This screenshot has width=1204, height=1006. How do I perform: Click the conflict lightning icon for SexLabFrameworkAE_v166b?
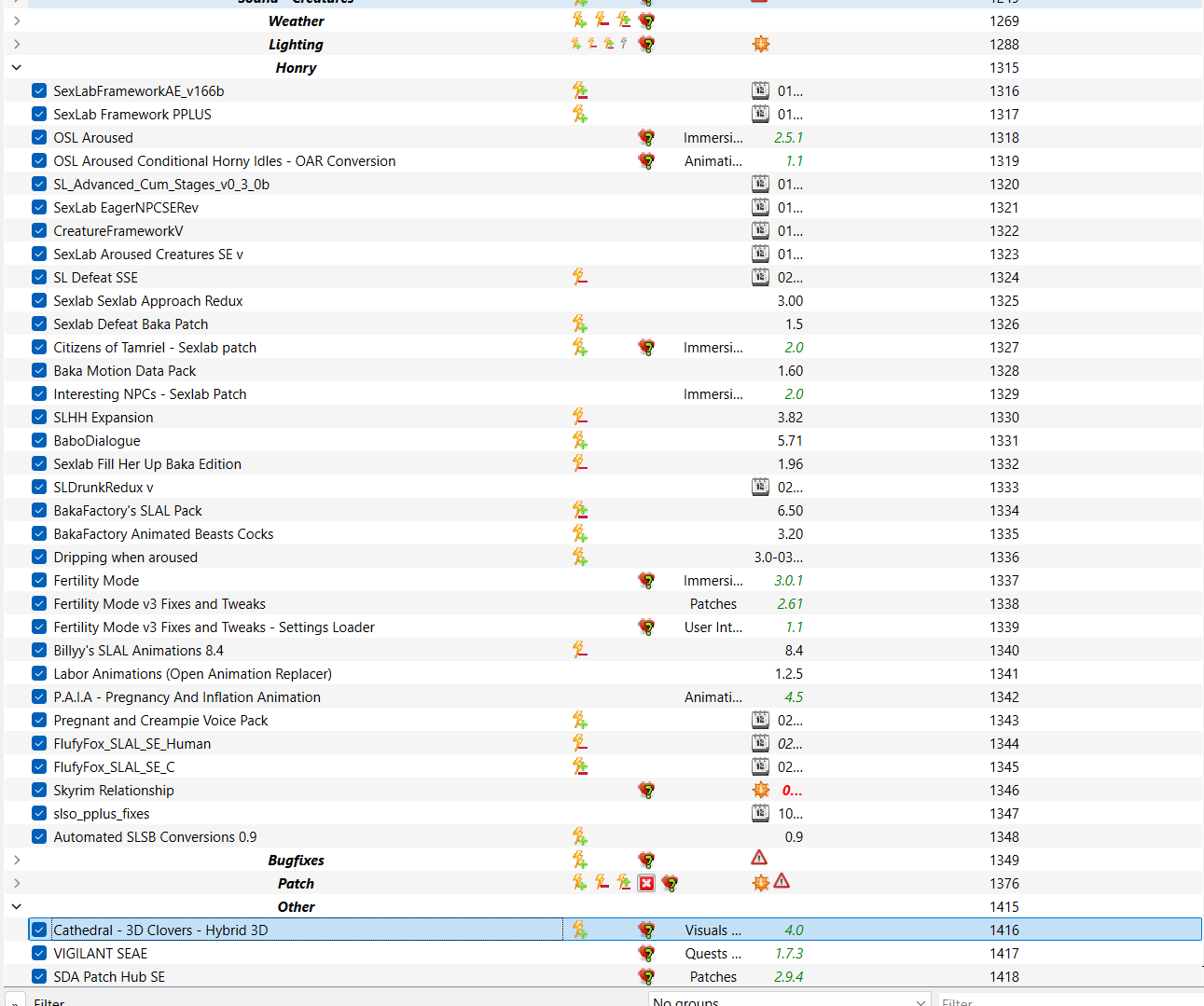click(x=580, y=90)
